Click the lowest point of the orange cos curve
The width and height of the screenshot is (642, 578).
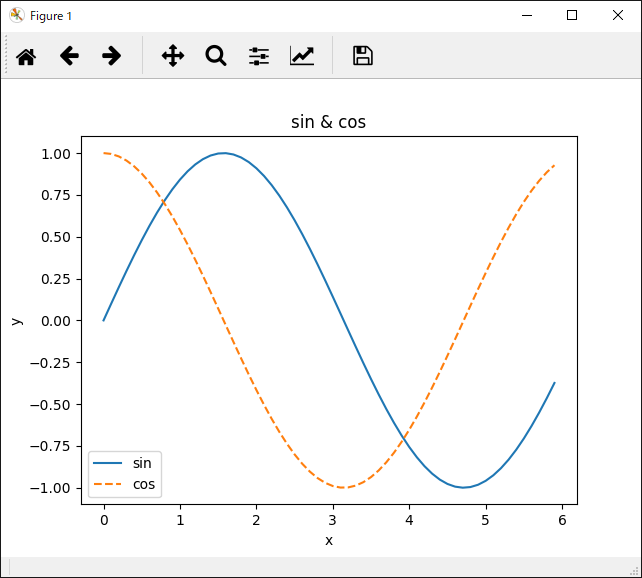(x=343, y=487)
